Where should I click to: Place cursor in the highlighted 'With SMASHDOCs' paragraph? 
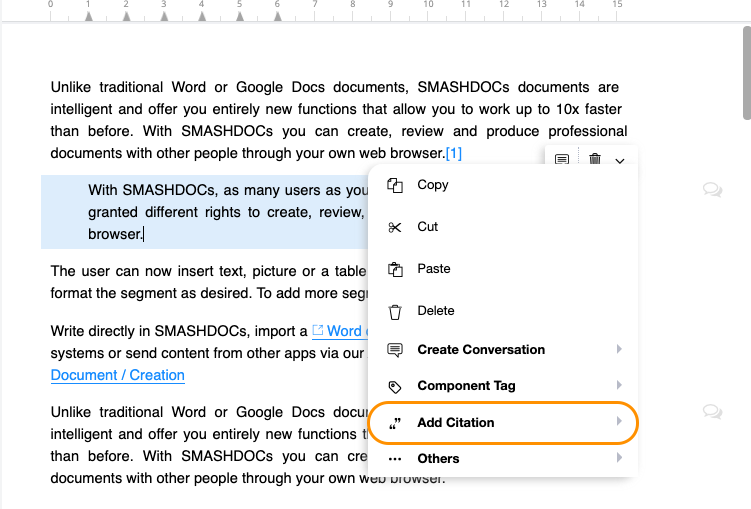205,212
